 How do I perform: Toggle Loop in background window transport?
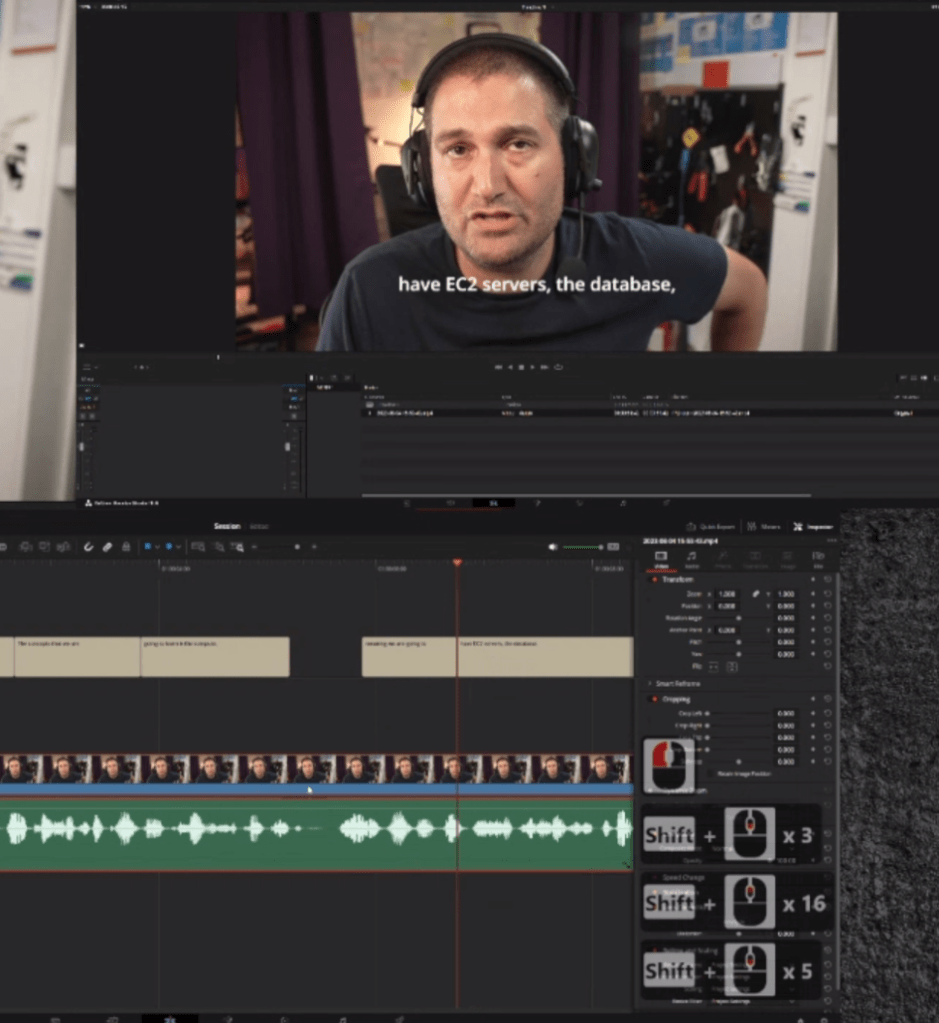559,367
